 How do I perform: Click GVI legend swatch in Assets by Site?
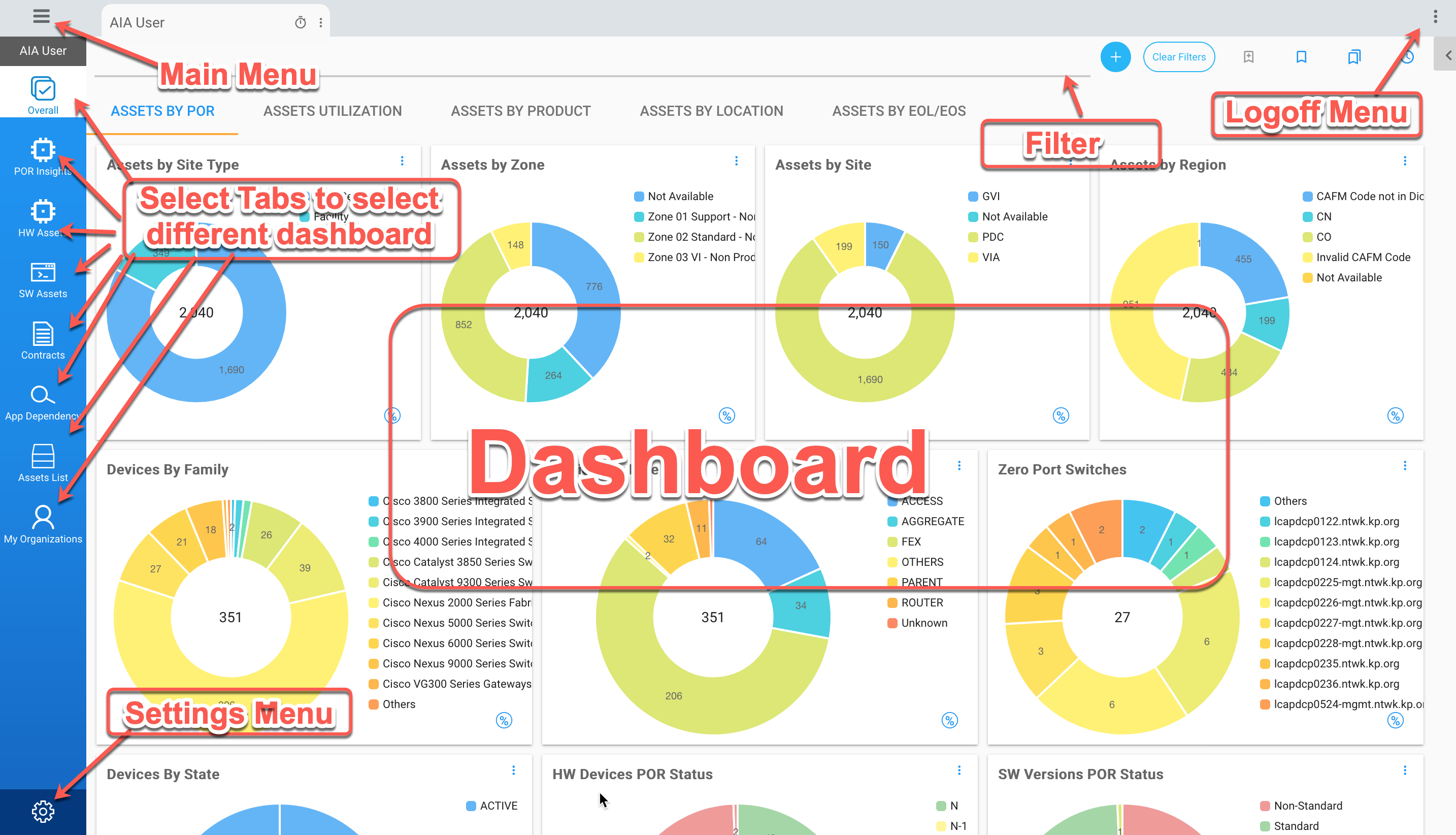973,197
